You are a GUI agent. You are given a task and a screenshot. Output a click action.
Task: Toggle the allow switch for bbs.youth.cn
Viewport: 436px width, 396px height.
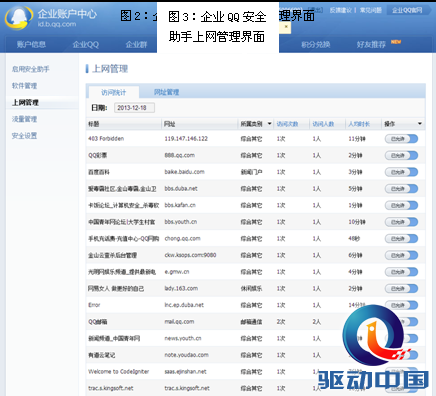401,222
